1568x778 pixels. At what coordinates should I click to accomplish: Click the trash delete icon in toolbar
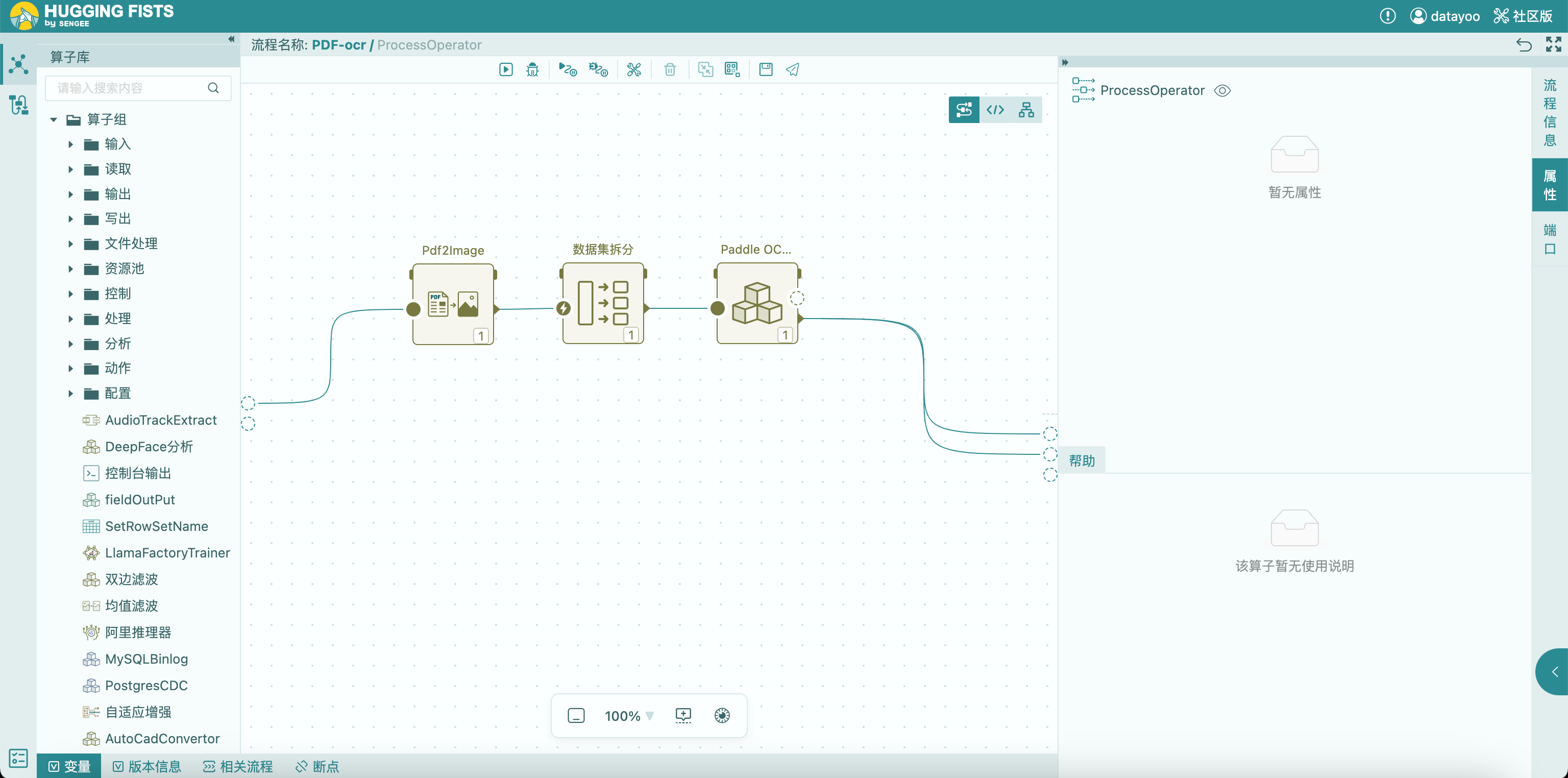[x=670, y=69]
